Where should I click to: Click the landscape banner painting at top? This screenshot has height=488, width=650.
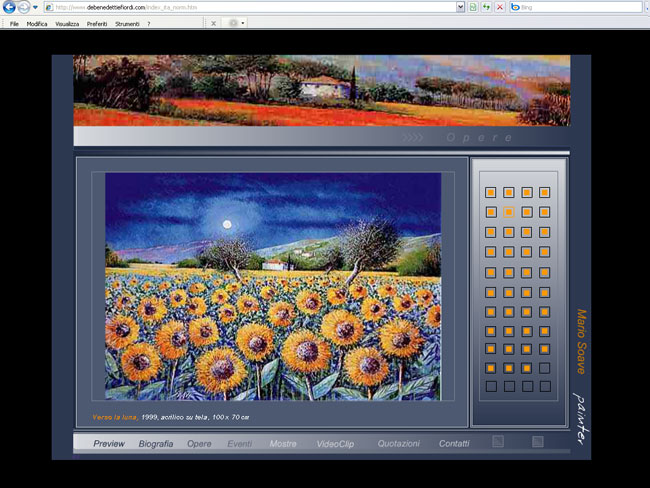click(x=322, y=90)
